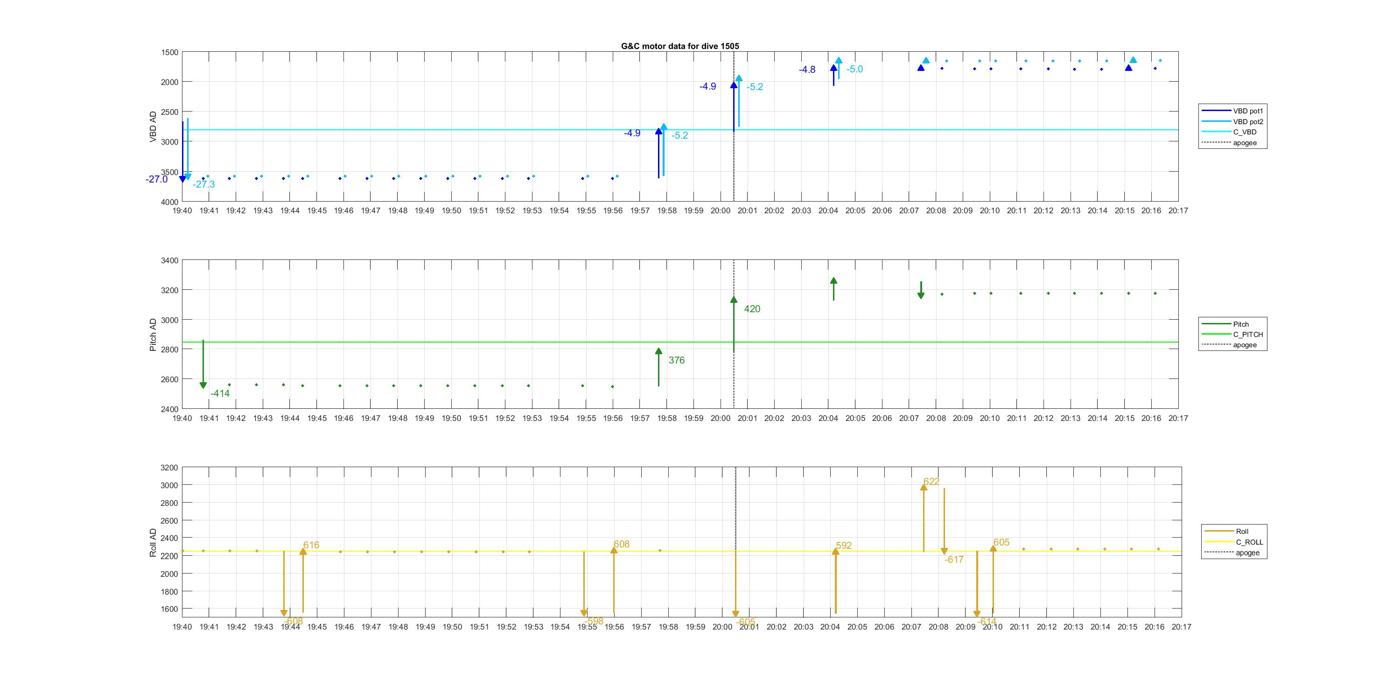Click the dark blue line sample beside 'VBD pot1'
This screenshot has height=693, width=1400.
[1215, 111]
